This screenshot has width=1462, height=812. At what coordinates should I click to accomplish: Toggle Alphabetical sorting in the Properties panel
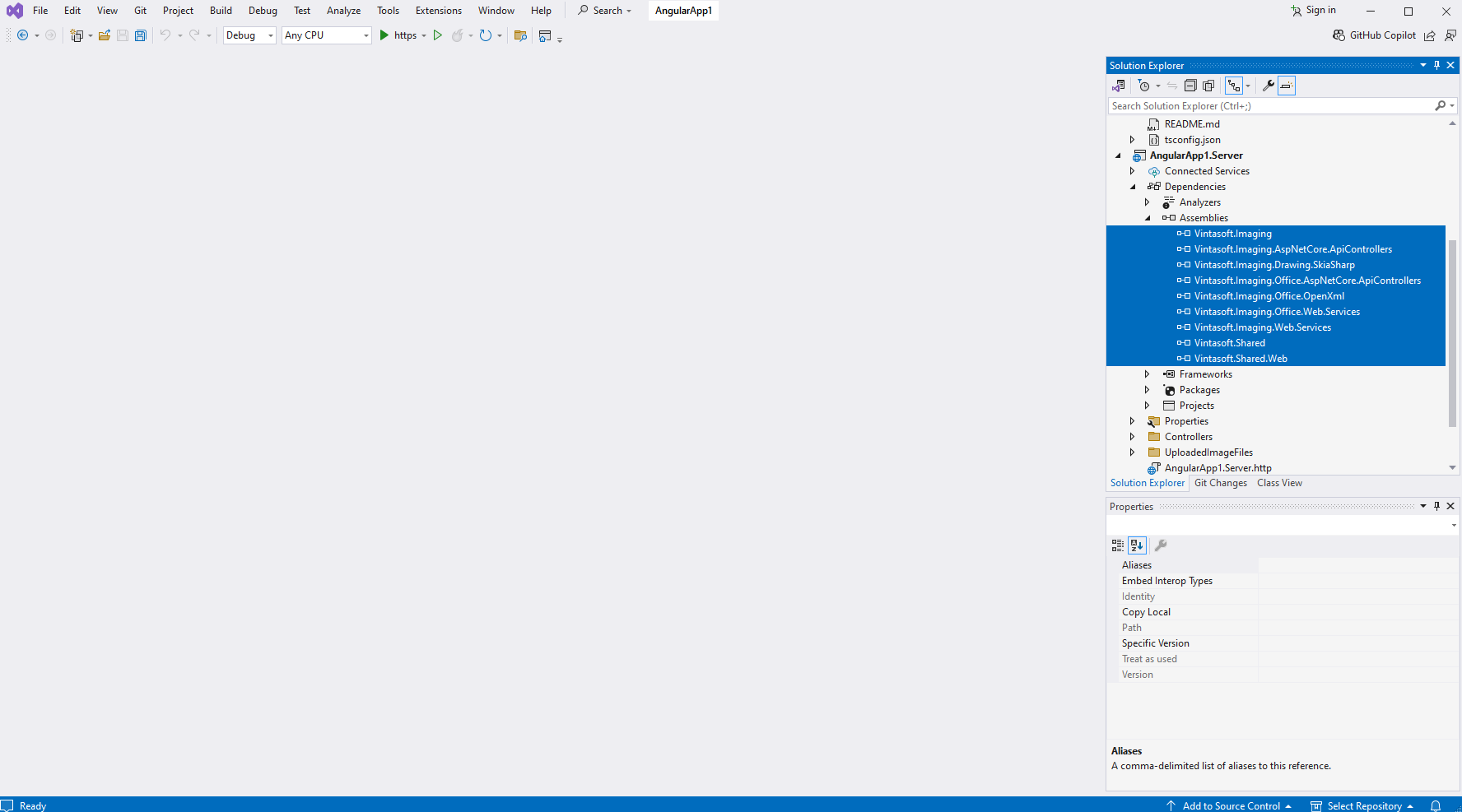(x=1137, y=545)
